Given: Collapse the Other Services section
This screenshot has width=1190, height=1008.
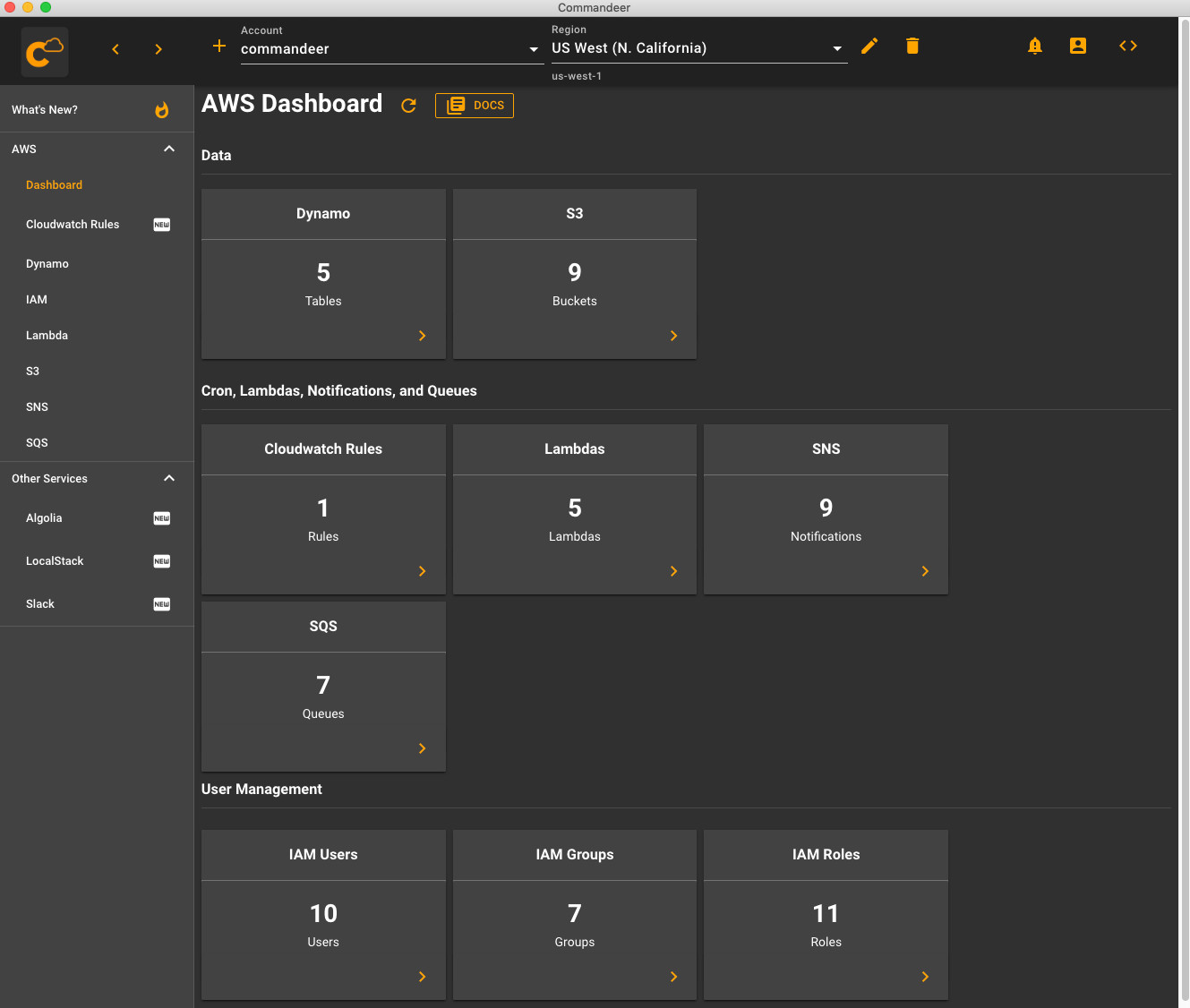Looking at the screenshot, I should click(x=169, y=478).
